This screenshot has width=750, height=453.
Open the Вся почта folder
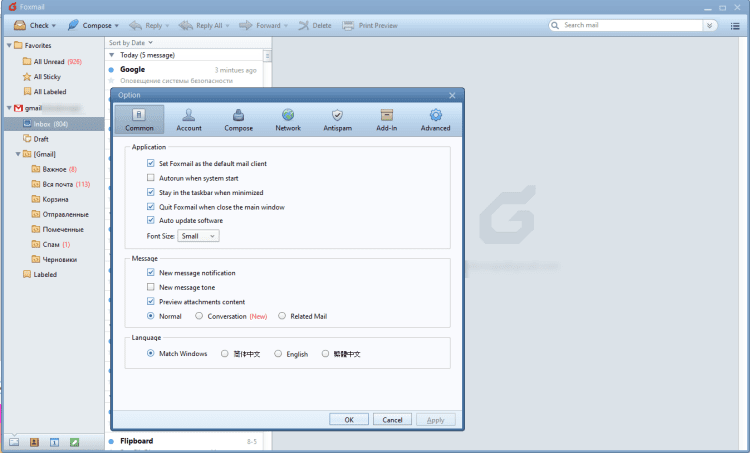[x=61, y=184]
